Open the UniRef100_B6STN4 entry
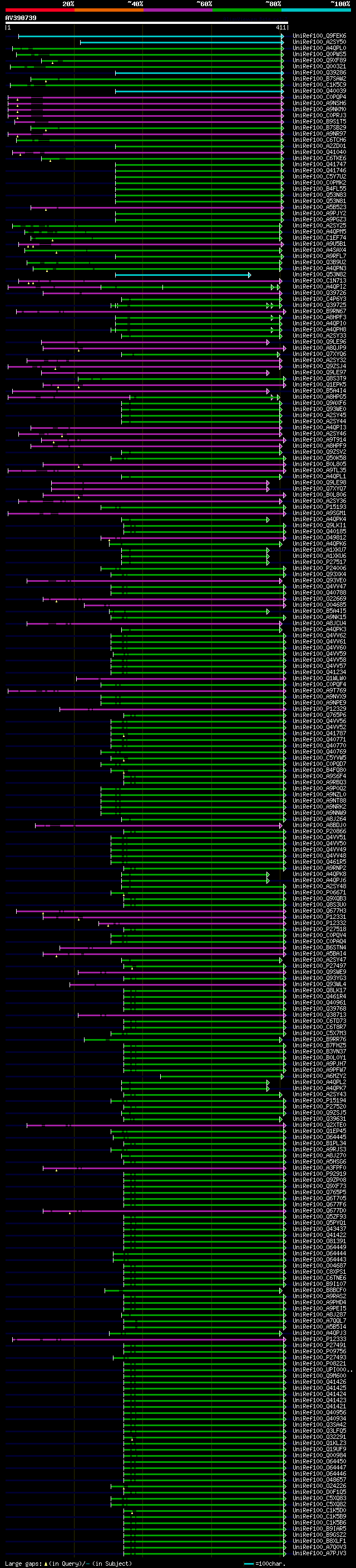Screen dimensions: 356x1568 click(319, 948)
